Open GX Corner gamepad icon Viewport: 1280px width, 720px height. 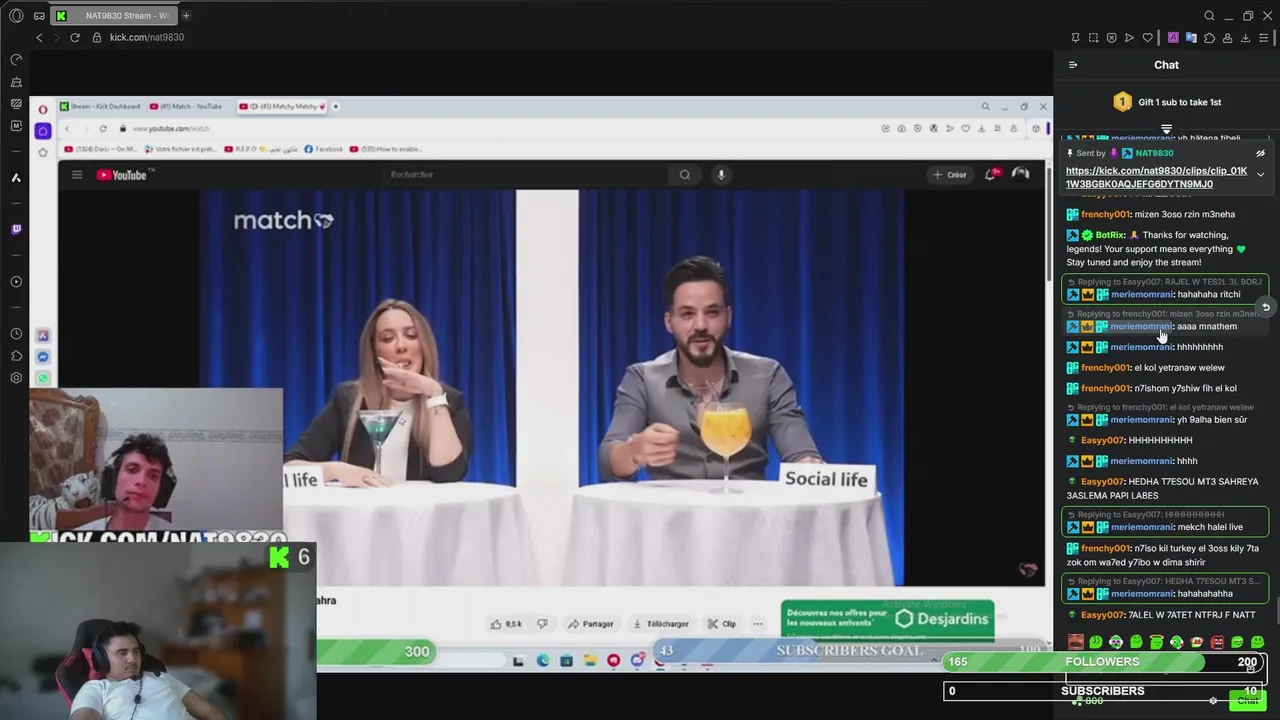[39, 16]
